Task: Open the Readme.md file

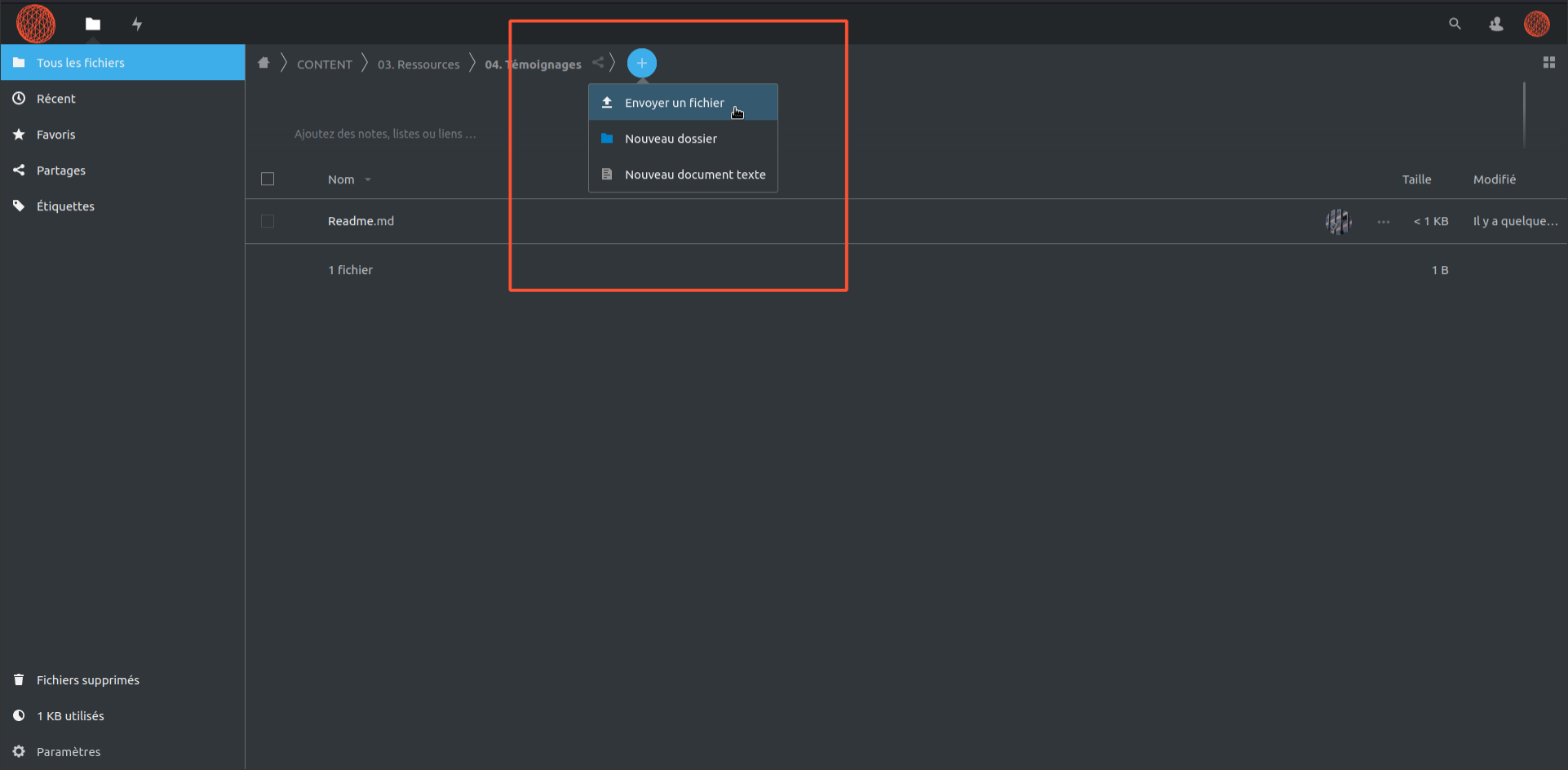Action: tap(361, 221)
